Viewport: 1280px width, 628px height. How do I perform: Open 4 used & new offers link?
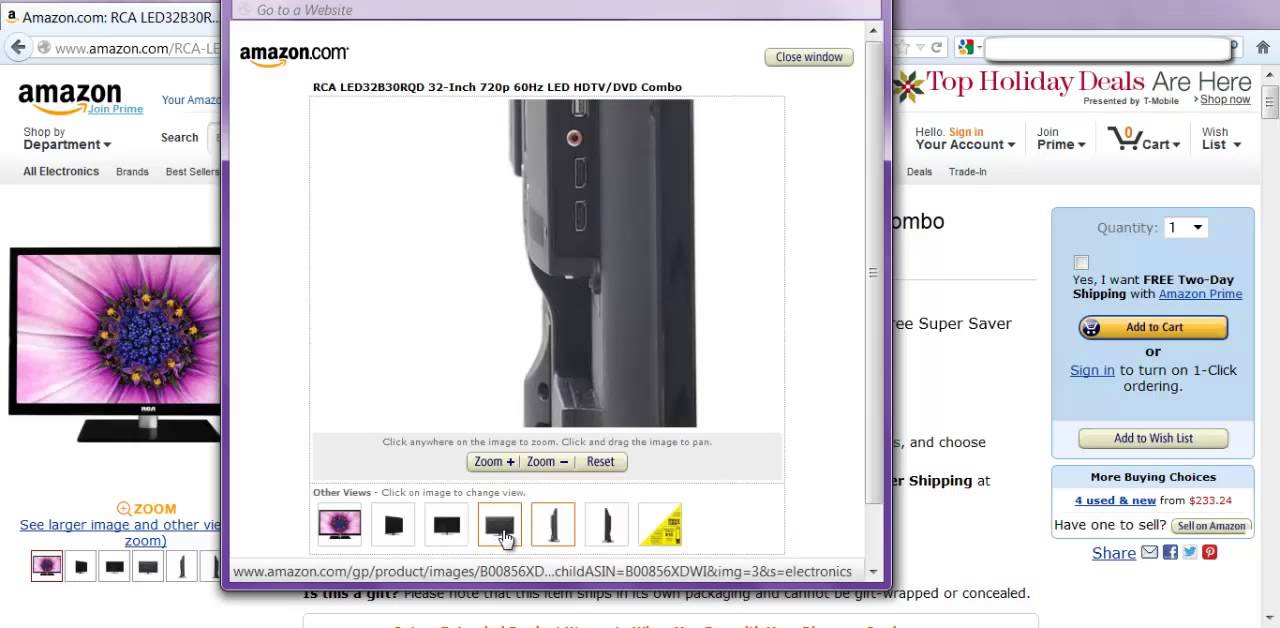1115,500
